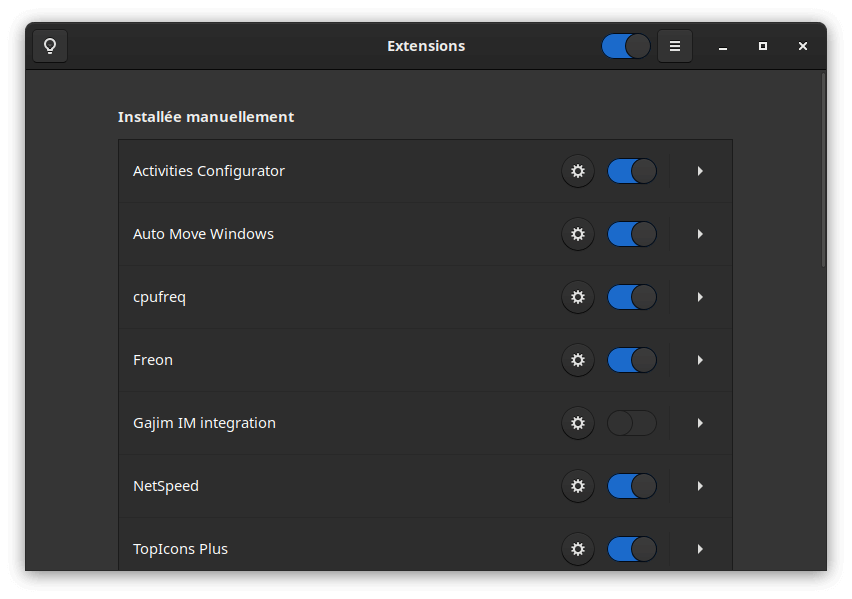
Task: Select the 'Freon' label
Action: (153, 360)
